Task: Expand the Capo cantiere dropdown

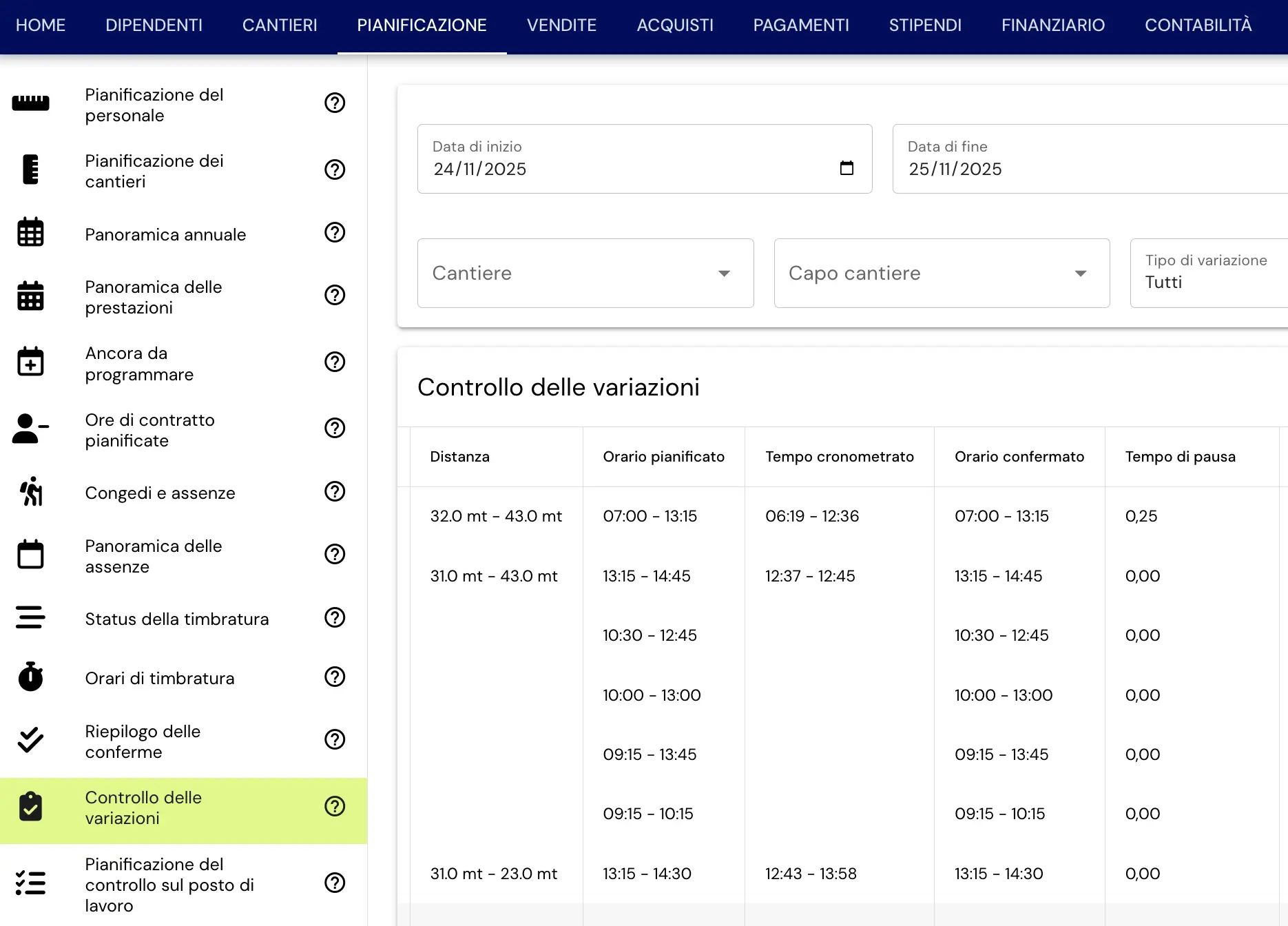Action: [942, 273]
